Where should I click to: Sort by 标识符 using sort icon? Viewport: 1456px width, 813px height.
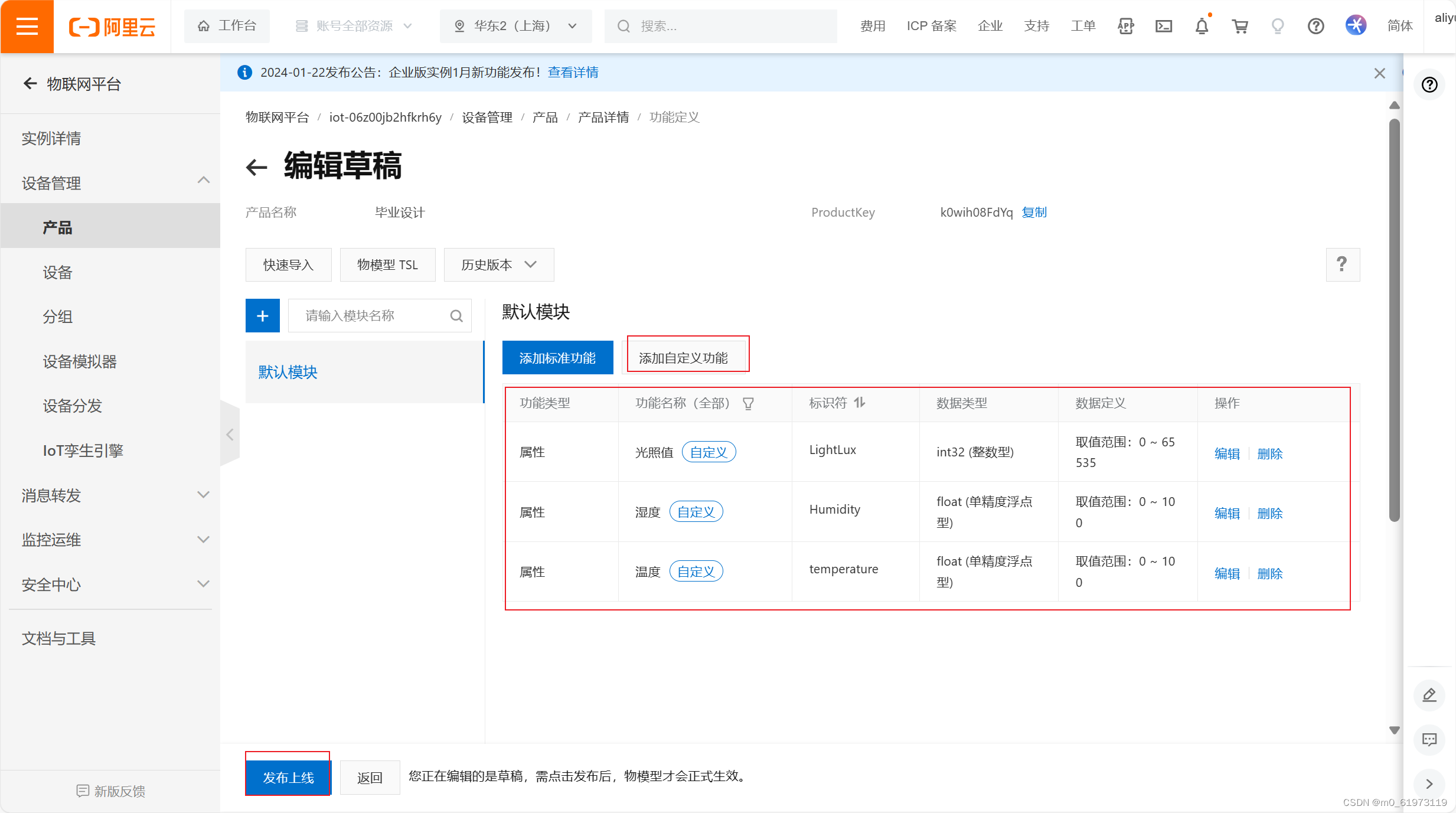[860, 403]
